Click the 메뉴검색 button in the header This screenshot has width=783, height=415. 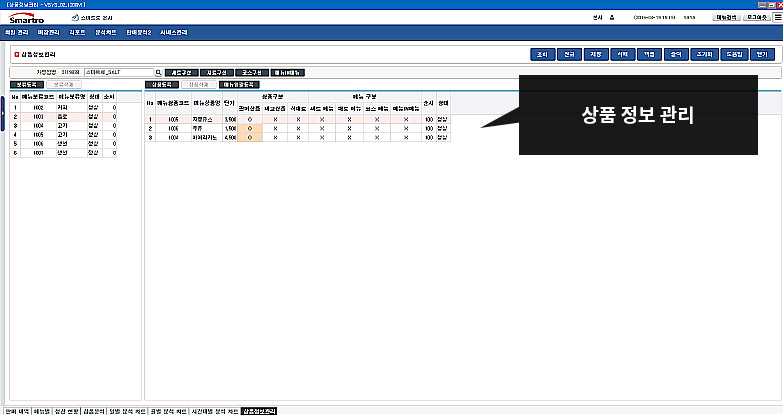coord(727,17)
